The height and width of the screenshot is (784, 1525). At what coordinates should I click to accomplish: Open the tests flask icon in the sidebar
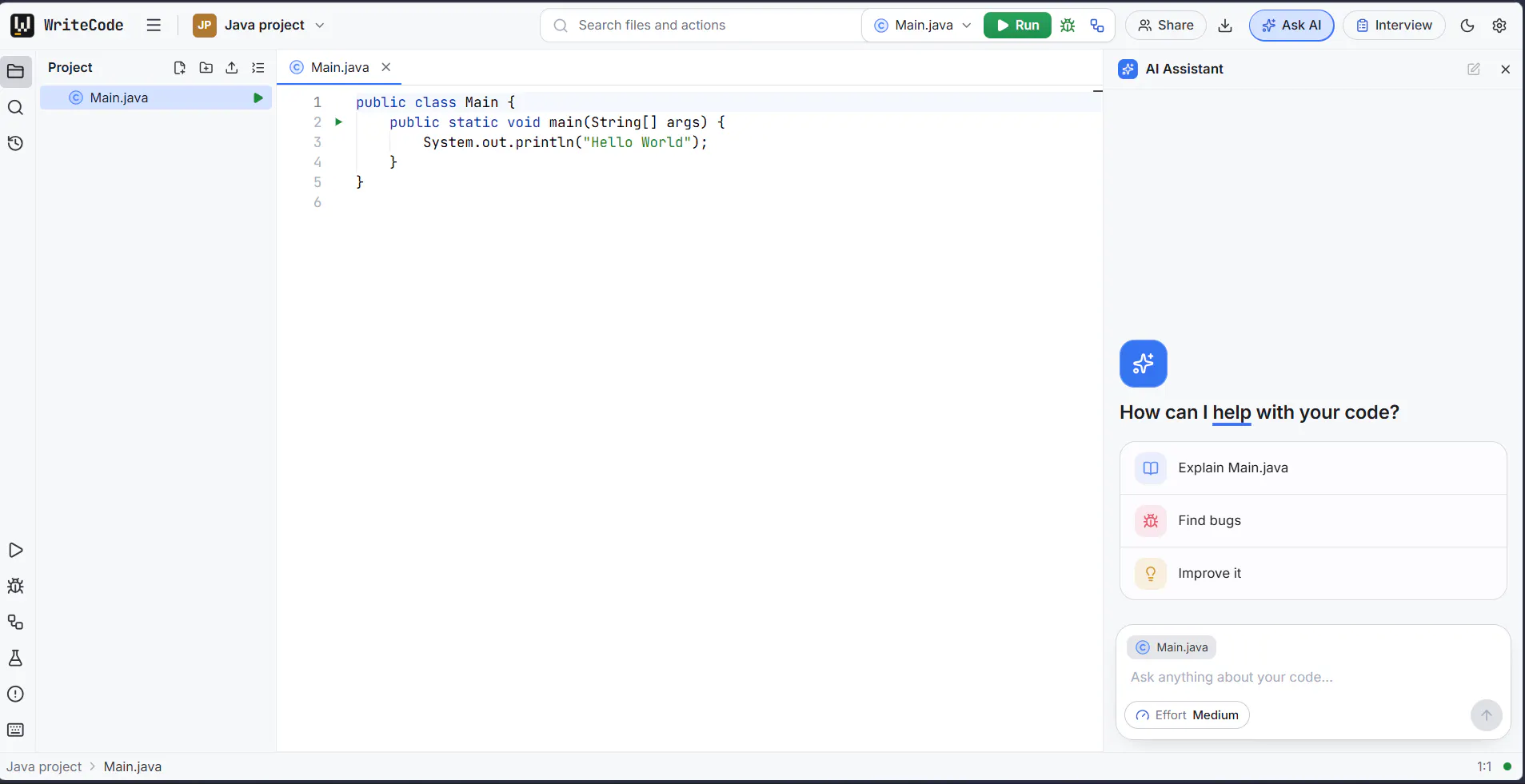point(15,659)
